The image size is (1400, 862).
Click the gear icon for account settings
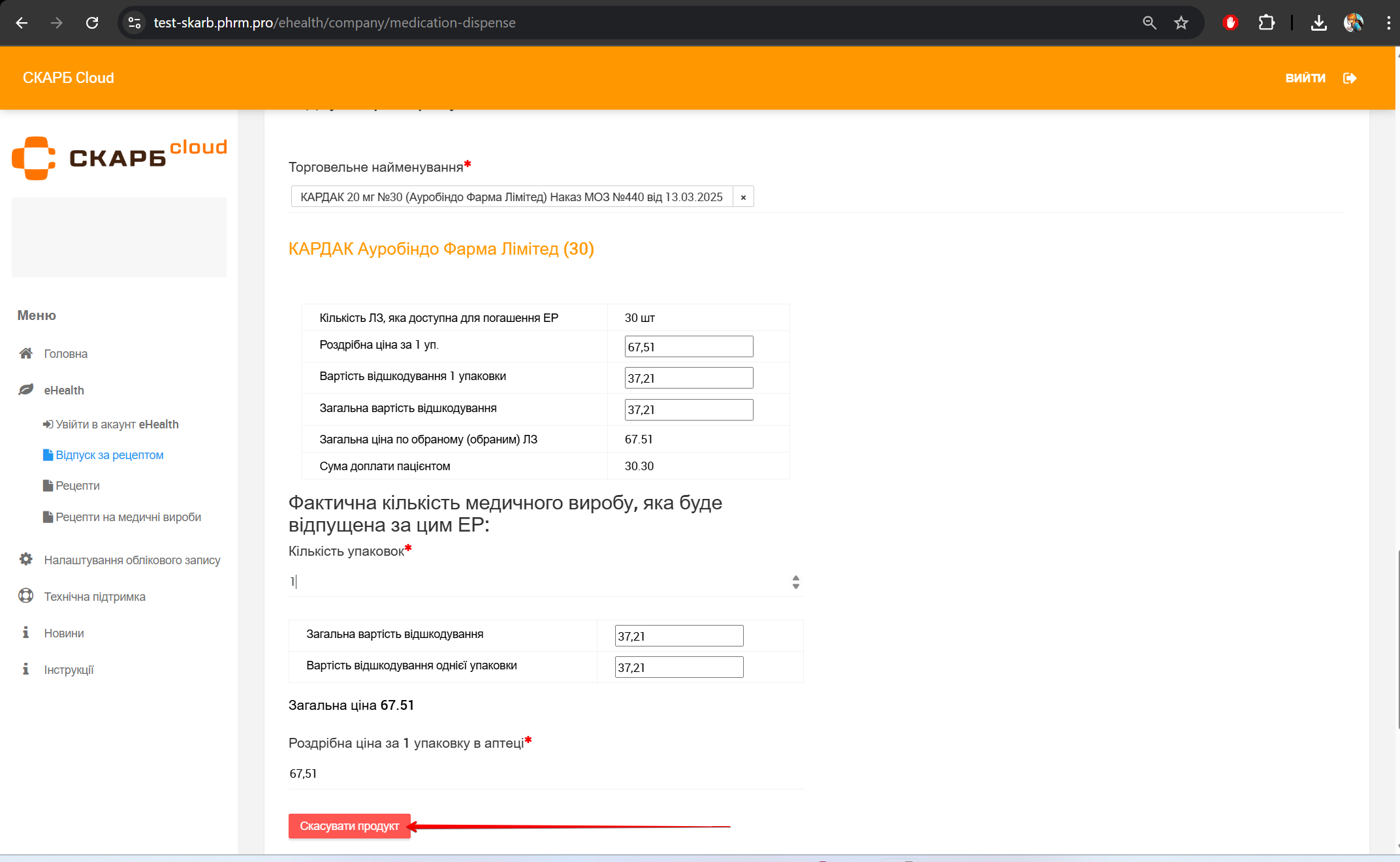click(26, 560)
